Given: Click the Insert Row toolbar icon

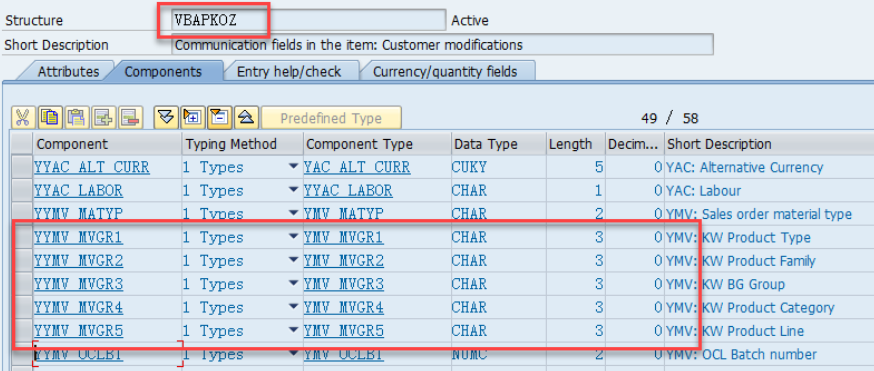Looking at the screenshot, I should pos(104,118).
